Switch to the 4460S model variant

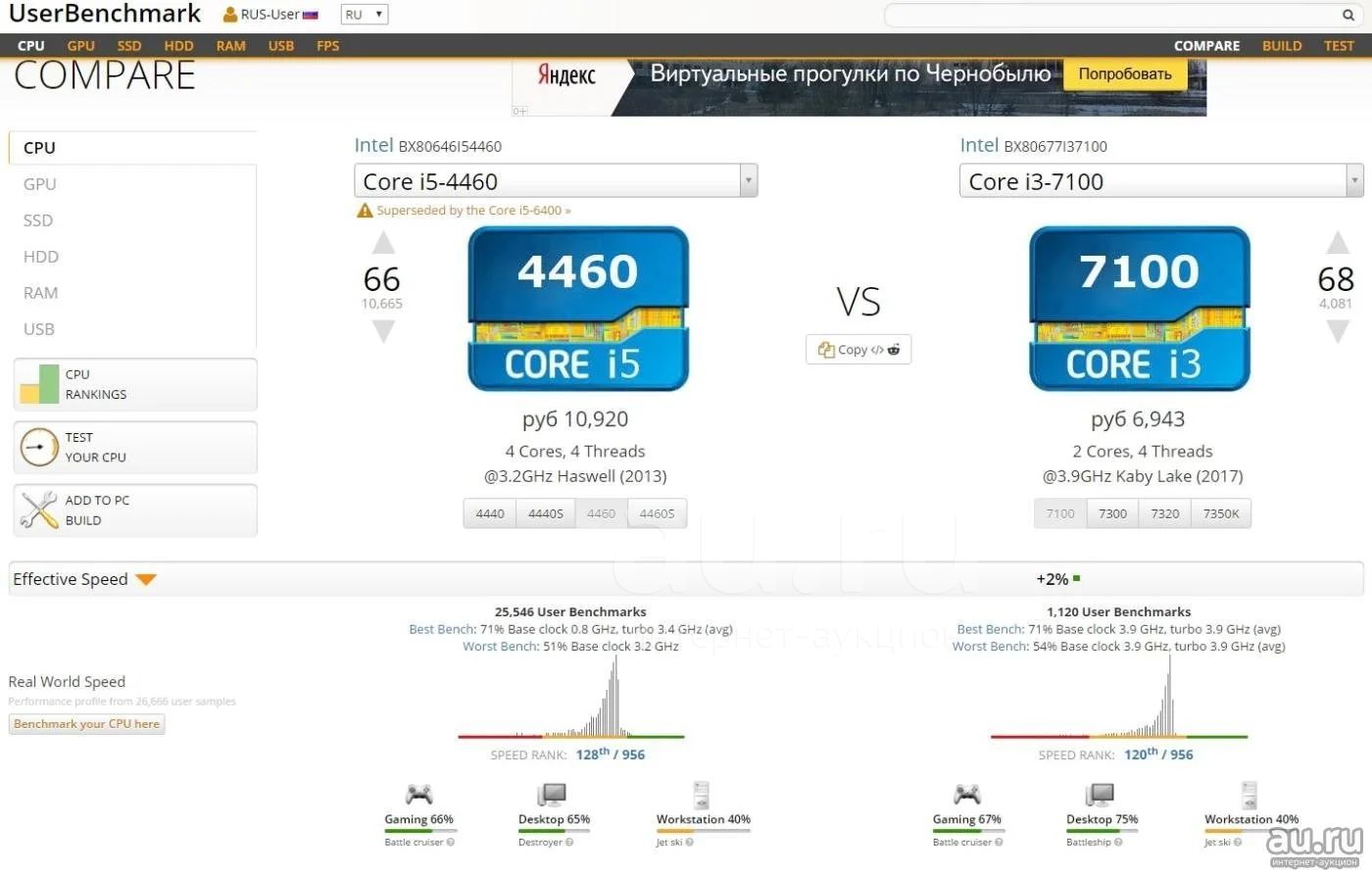click(658, 513)
